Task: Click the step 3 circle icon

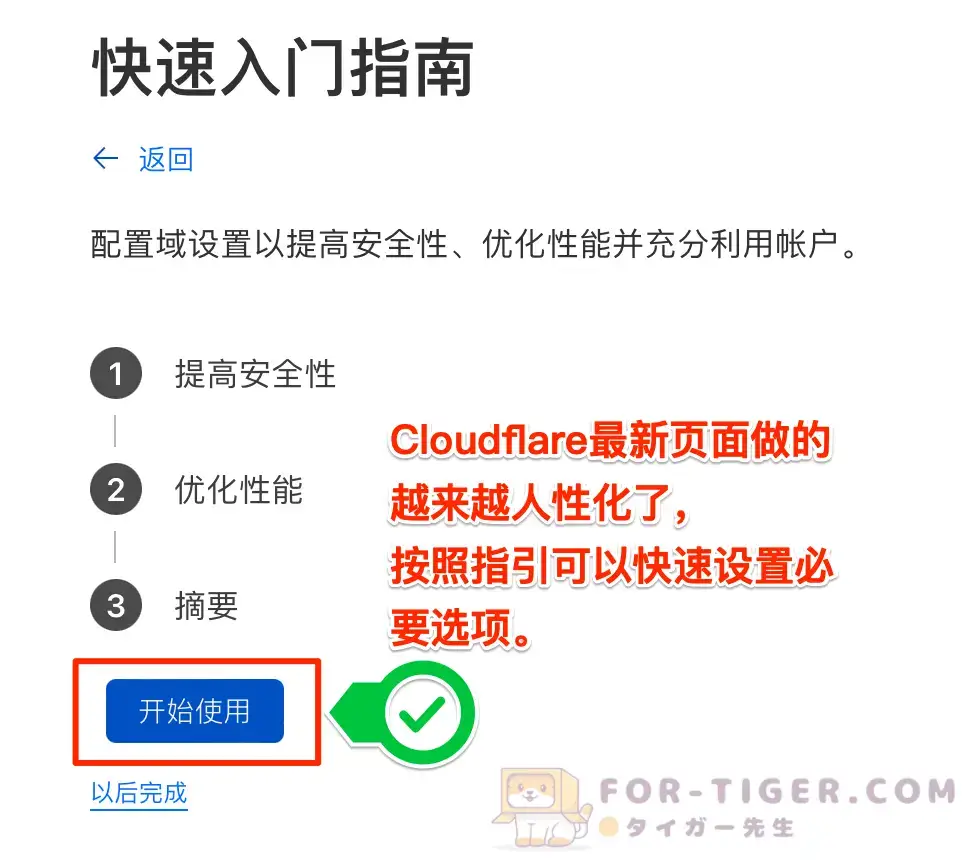Action: (116, 604)
